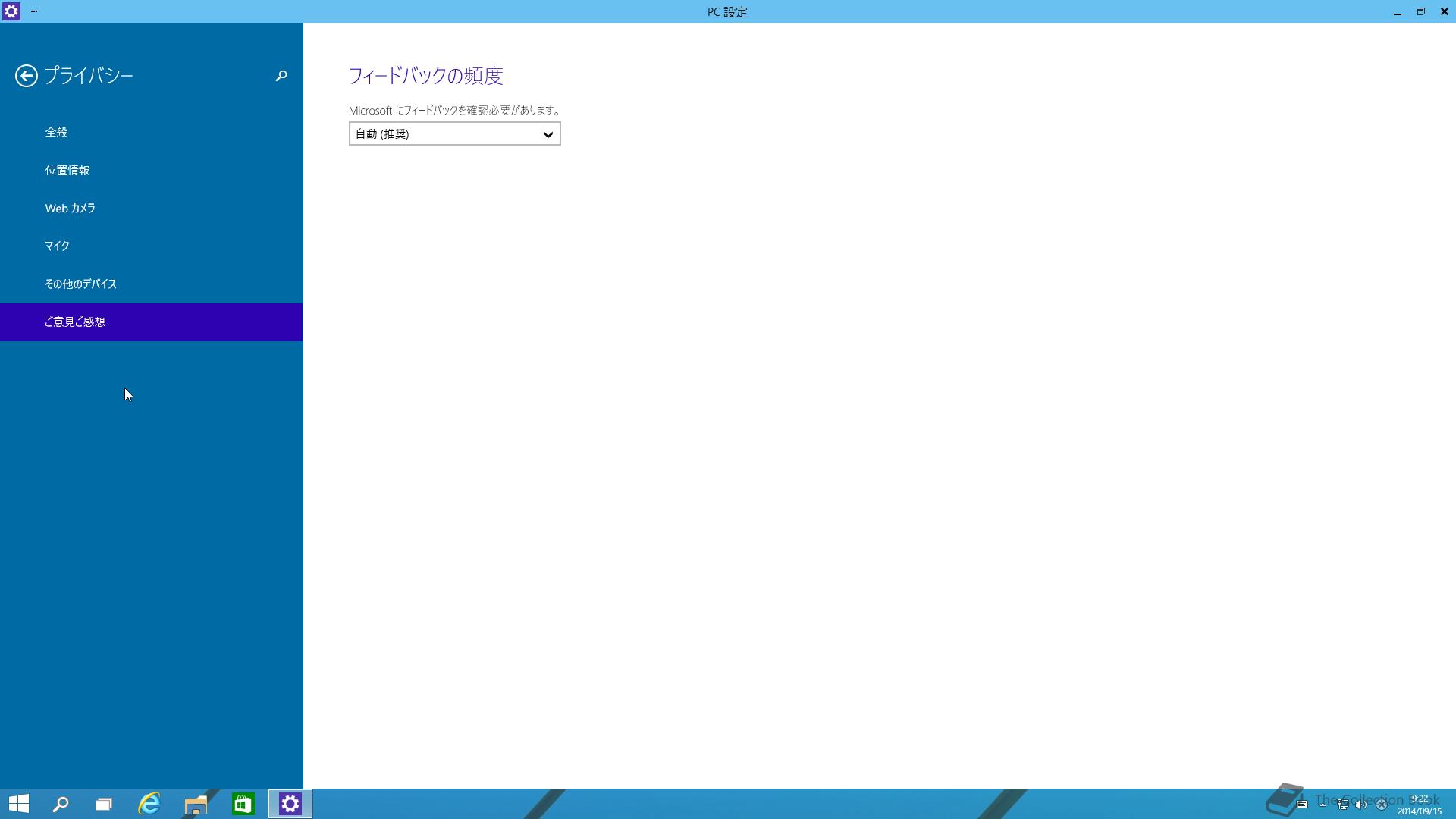Click the network tray icon
The image size is (1456, 819).
click(x=1342, y=805)
